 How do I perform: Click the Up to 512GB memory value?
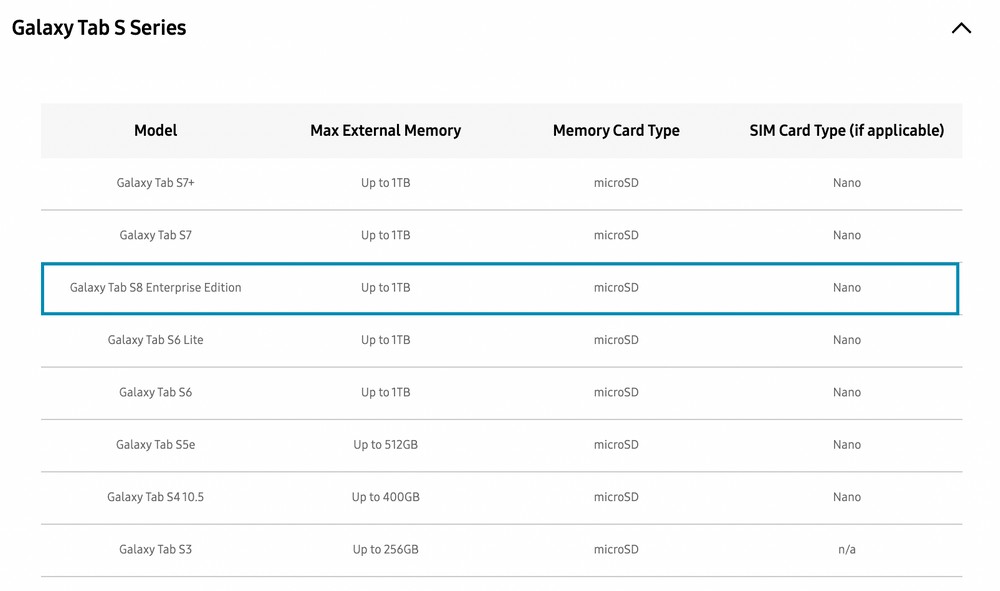coord(385,444)
